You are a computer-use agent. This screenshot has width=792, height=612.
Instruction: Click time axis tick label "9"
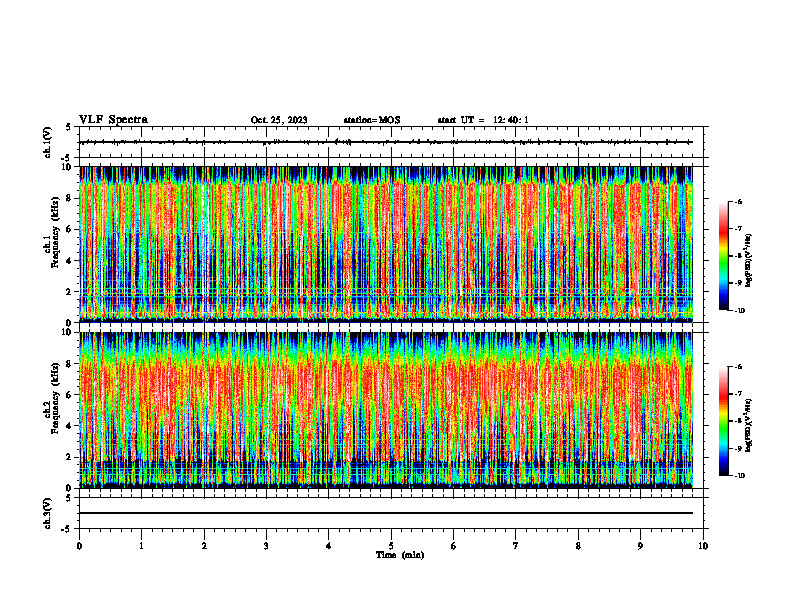(x=640, y=546)
